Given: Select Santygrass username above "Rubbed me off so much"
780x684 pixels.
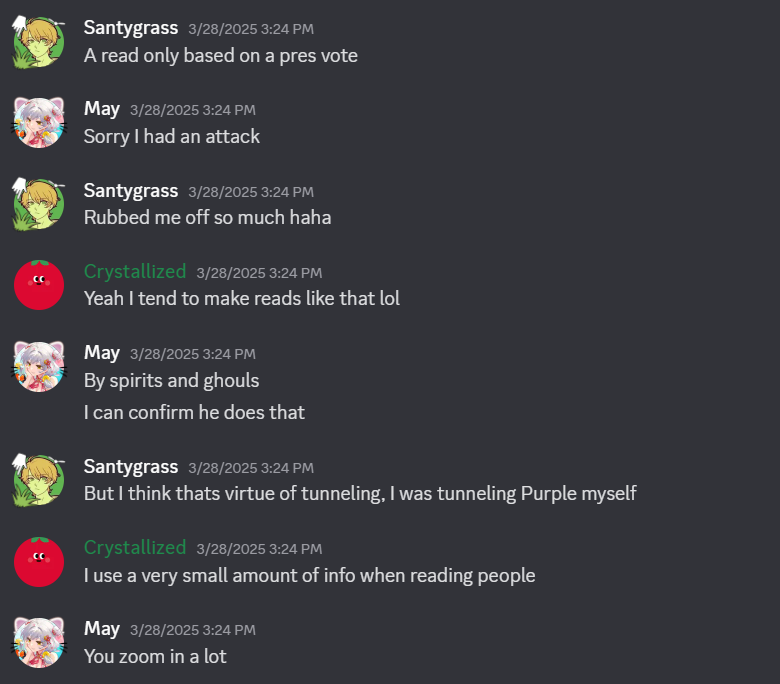Looking at the screenshot, I should pos(131,190).
